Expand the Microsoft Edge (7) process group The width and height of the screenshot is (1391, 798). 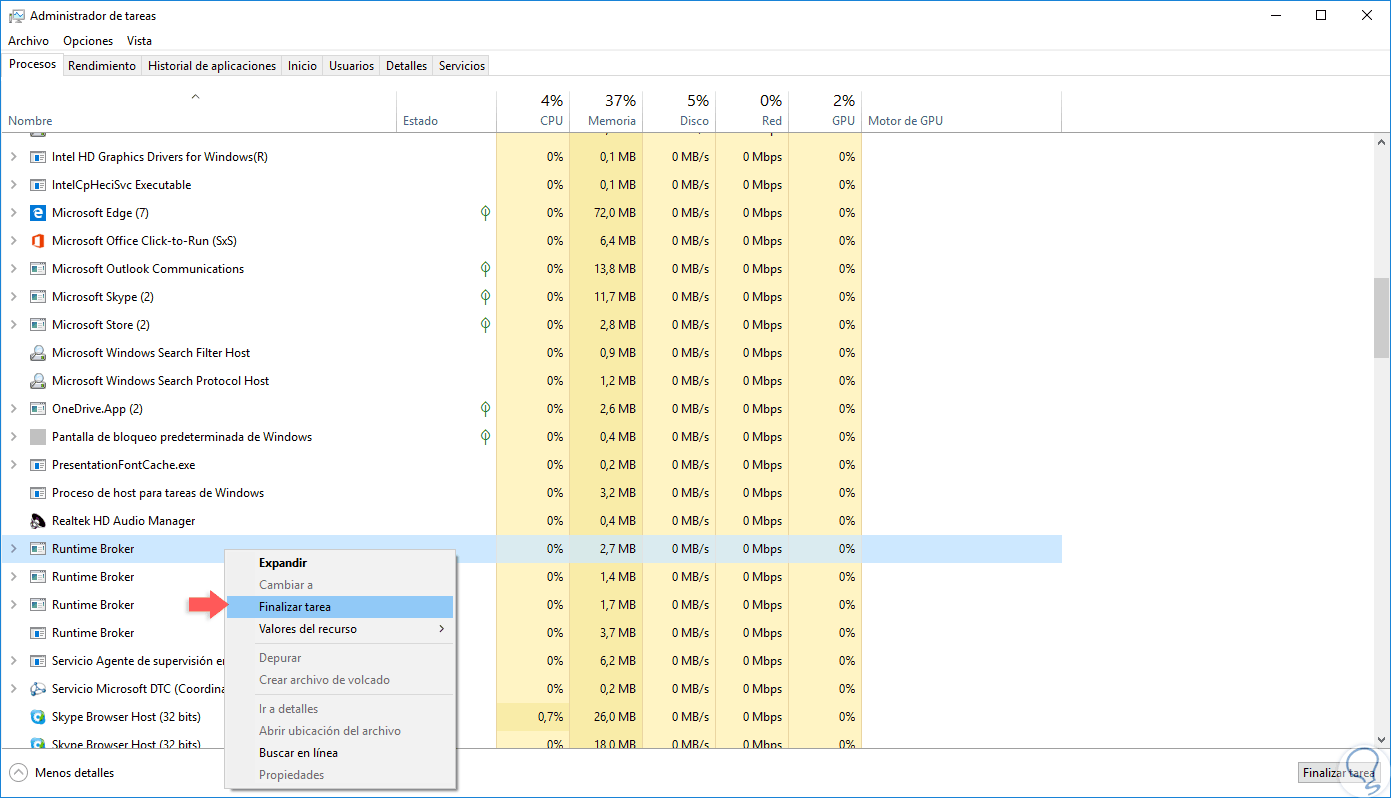(x=13, y=213)
